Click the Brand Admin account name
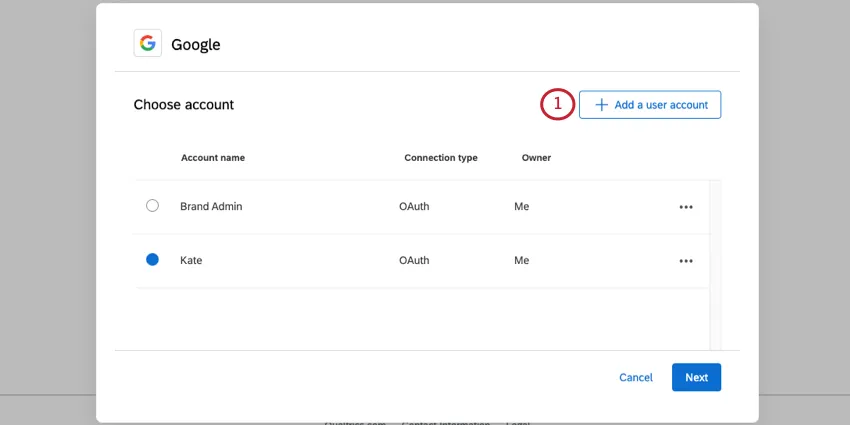Image resolution: width=850 pixels, height=425 pixels. coord(211,207)
